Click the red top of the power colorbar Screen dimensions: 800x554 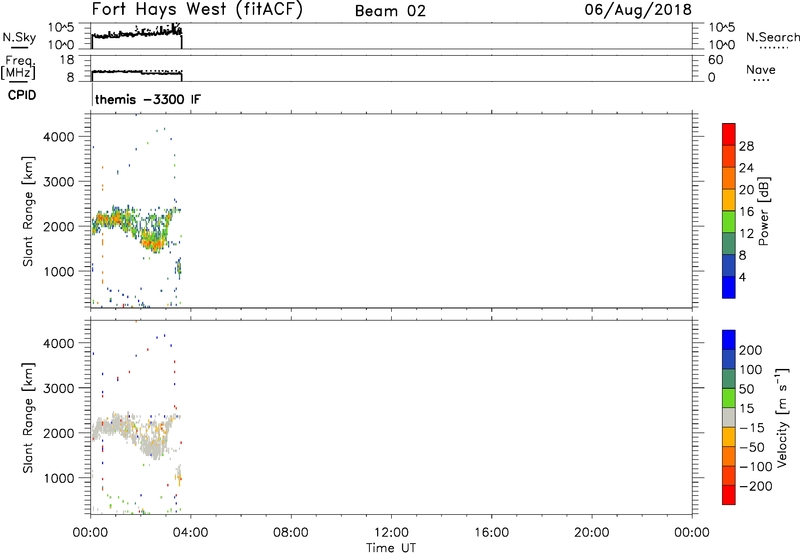pos(729,134)
